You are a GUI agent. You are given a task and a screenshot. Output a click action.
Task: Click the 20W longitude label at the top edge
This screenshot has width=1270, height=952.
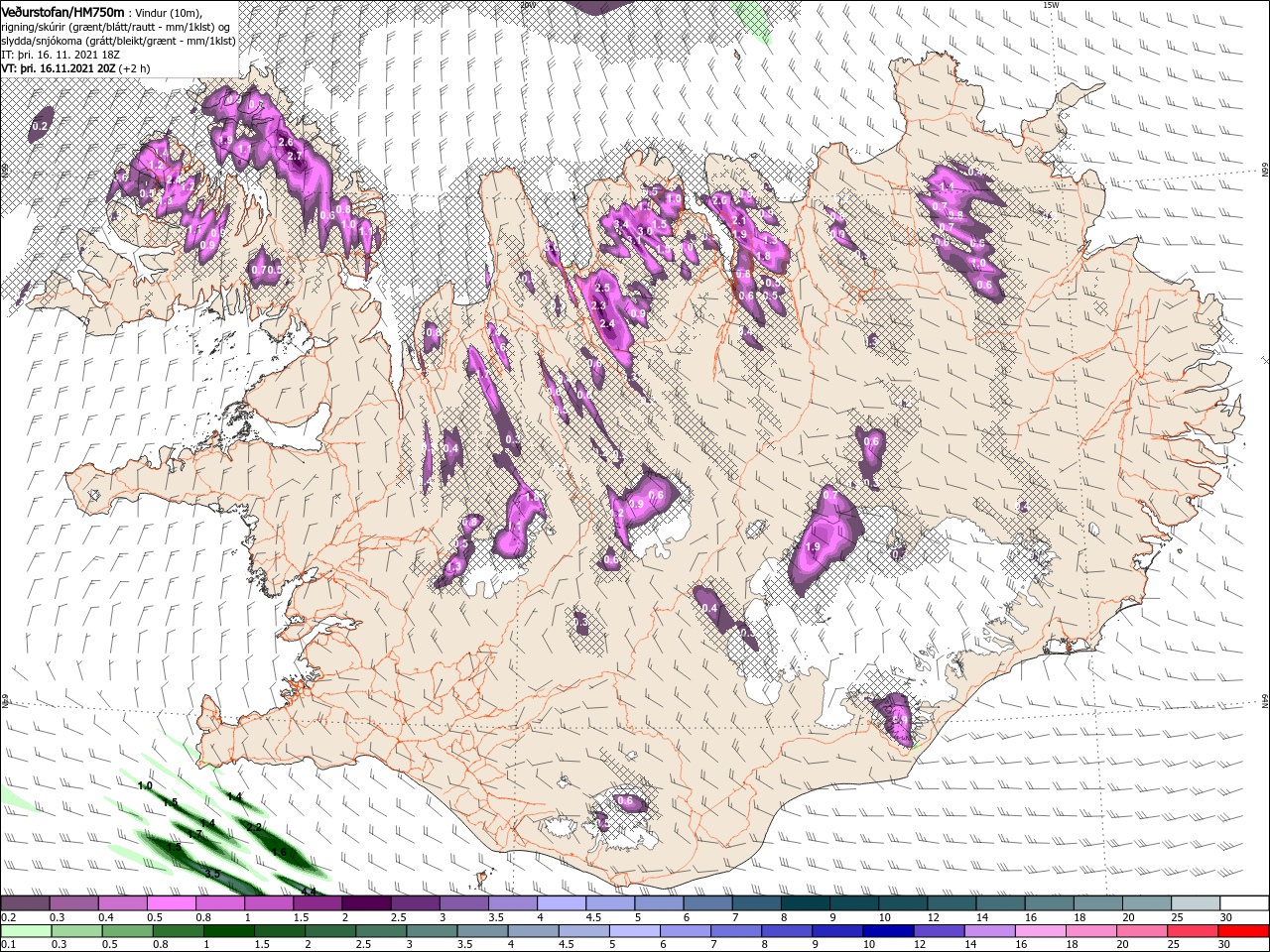pyautogui.click(x=528, y=5)
